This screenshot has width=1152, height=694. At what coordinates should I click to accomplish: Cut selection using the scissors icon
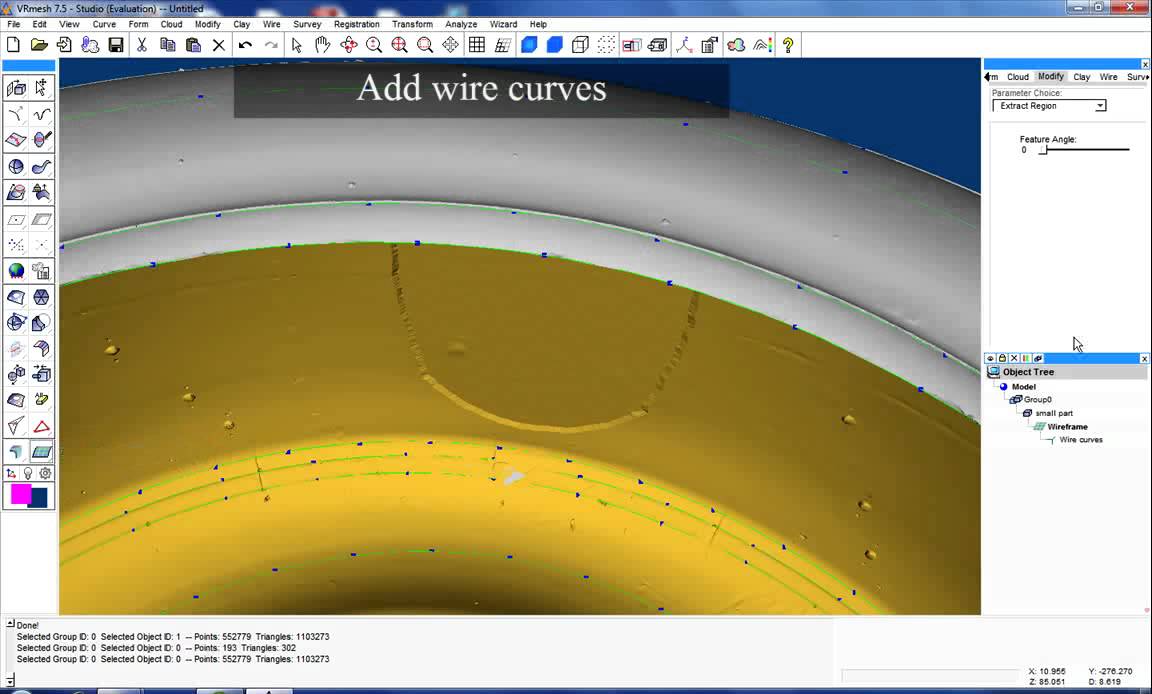point(142,45)
